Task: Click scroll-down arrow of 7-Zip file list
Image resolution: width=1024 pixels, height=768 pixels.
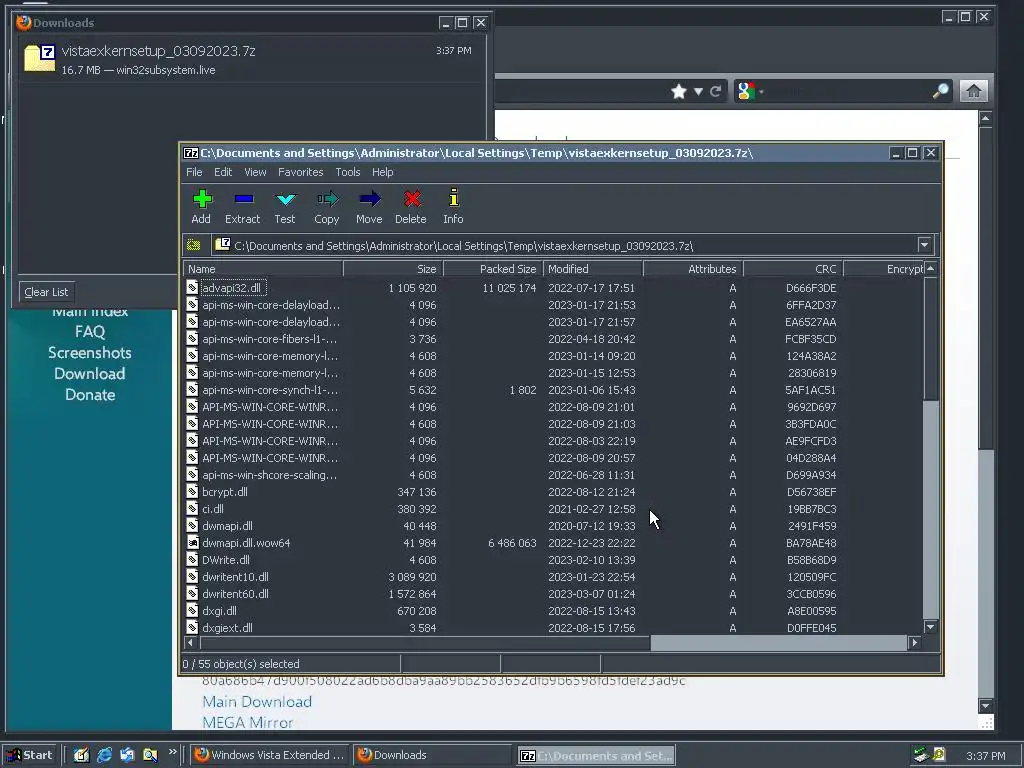Action: (x=931, y=627)
